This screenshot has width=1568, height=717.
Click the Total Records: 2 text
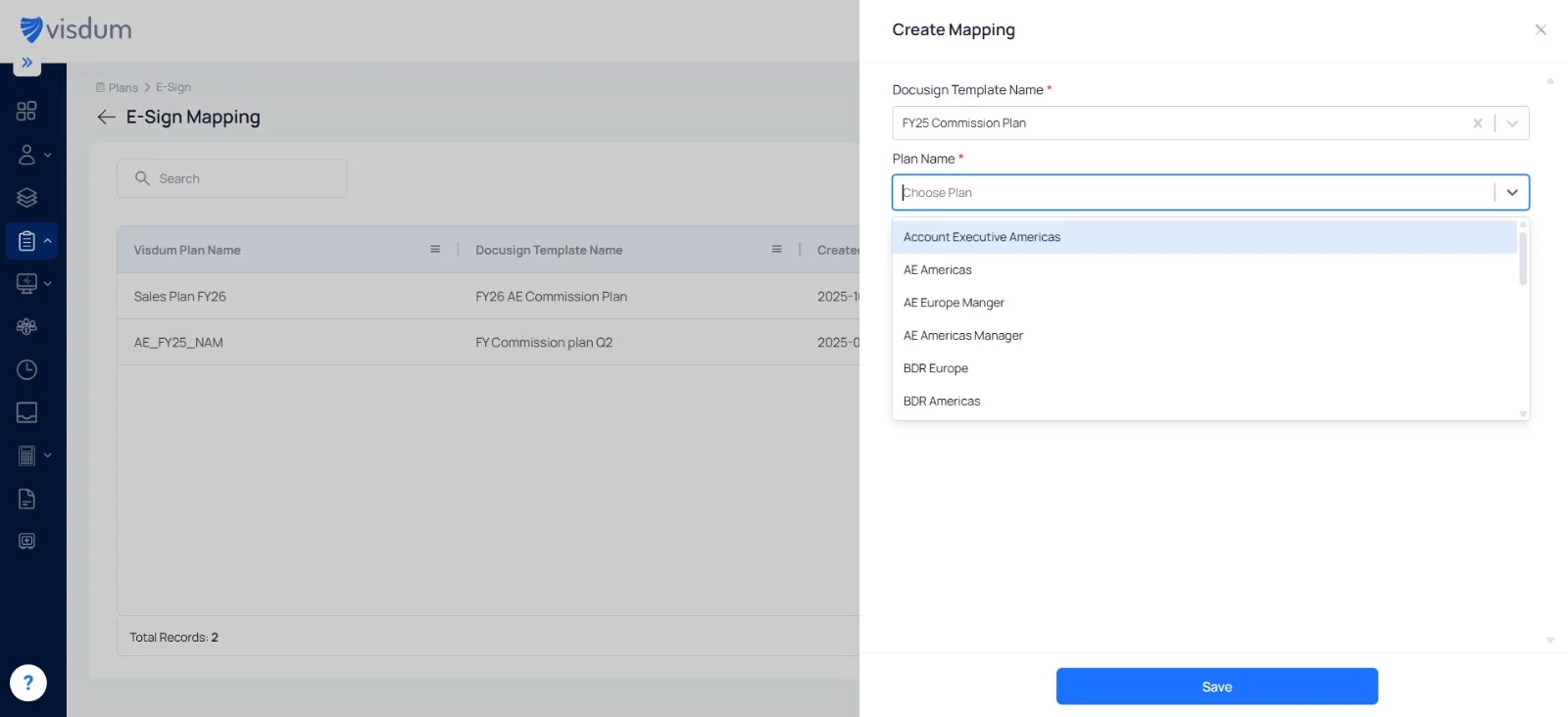[x=173, y=638]
